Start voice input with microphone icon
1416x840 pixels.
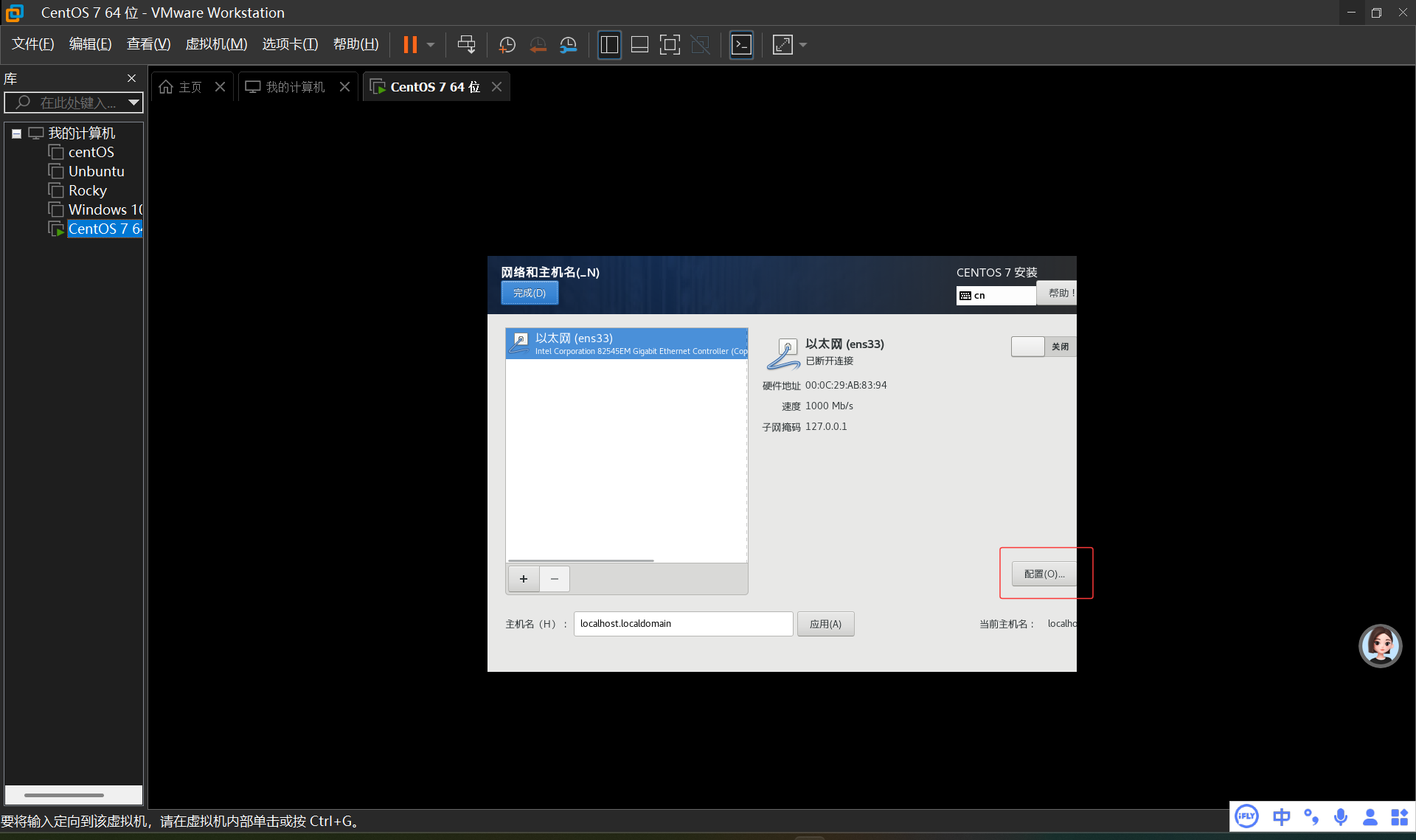[x=1341, y=817]
